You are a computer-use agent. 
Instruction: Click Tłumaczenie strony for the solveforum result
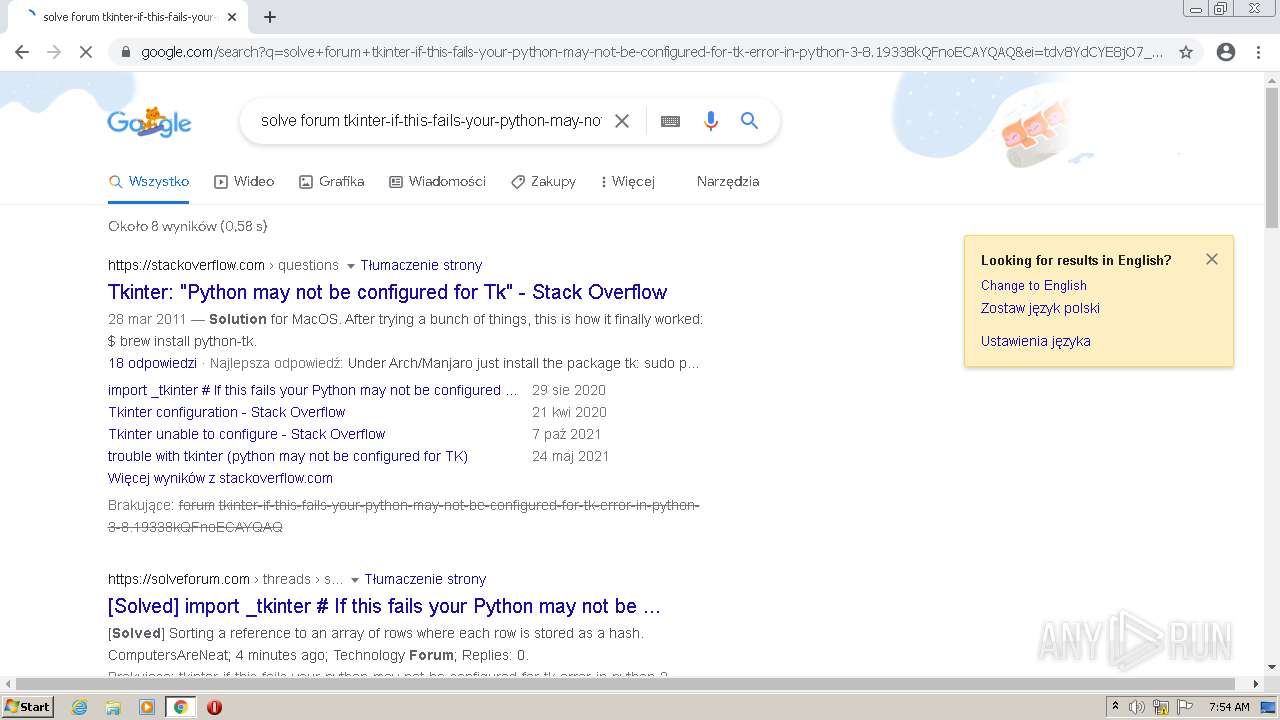[x=425, y=579]
